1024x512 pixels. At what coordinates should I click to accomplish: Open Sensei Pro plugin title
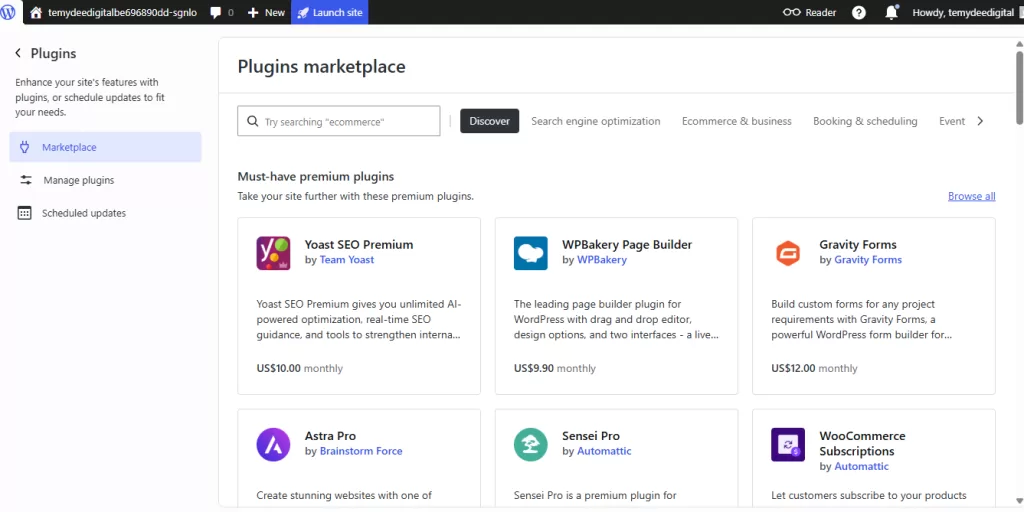591,436
